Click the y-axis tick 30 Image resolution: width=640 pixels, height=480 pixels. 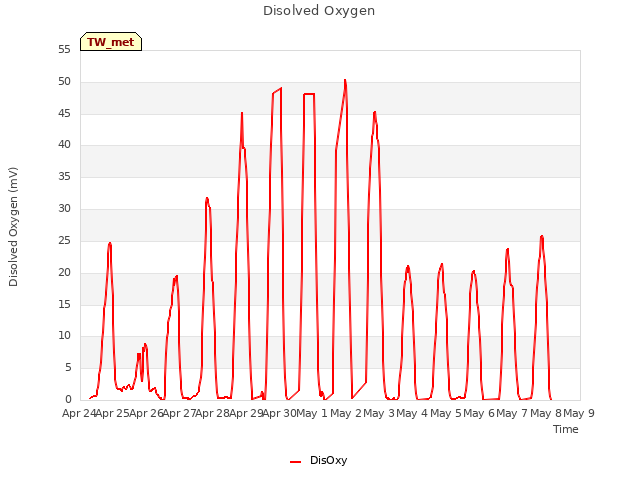click(x=64, y=209)
